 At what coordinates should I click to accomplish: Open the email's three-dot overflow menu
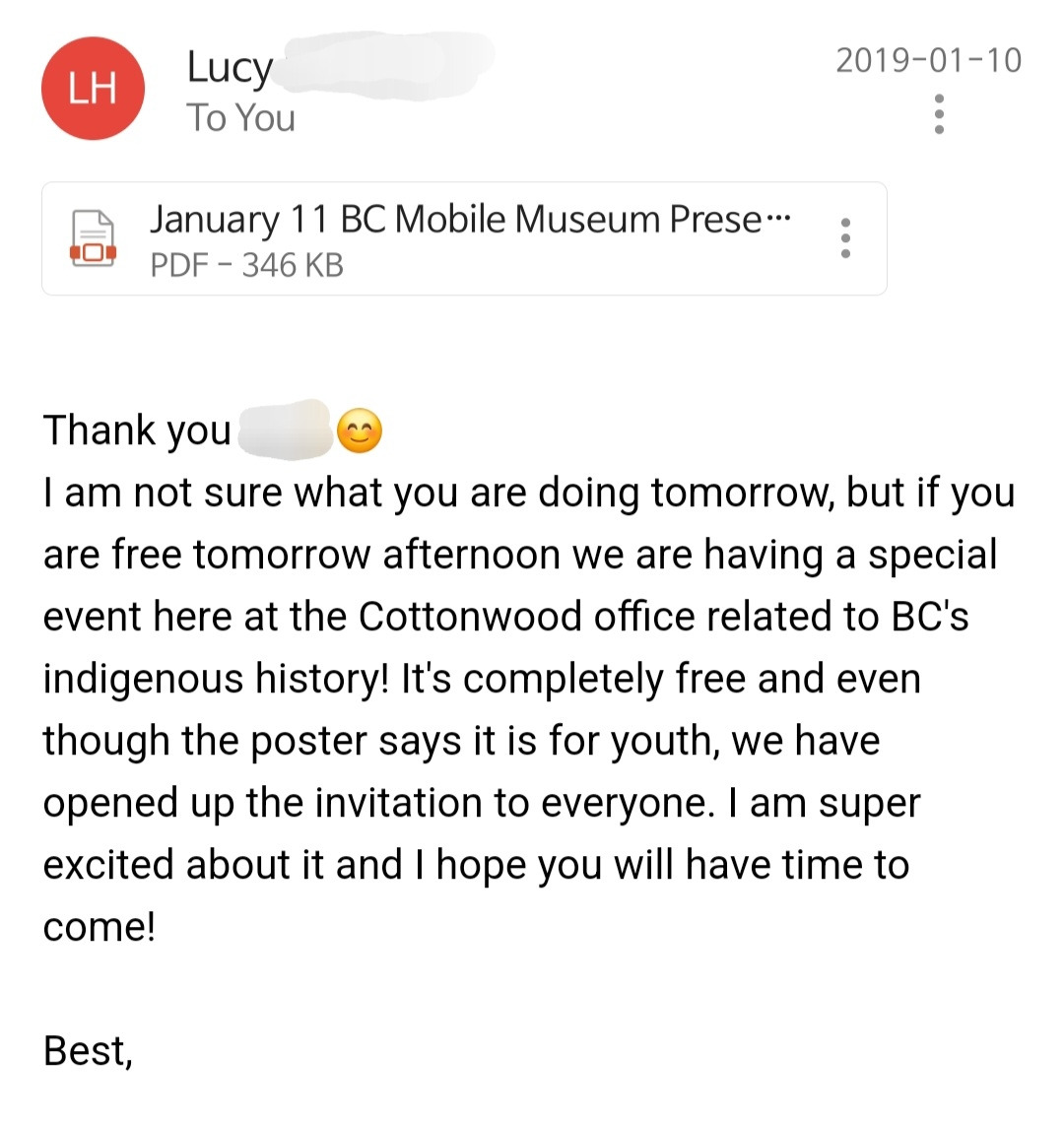pyautogui.click(x=939, y=113)
